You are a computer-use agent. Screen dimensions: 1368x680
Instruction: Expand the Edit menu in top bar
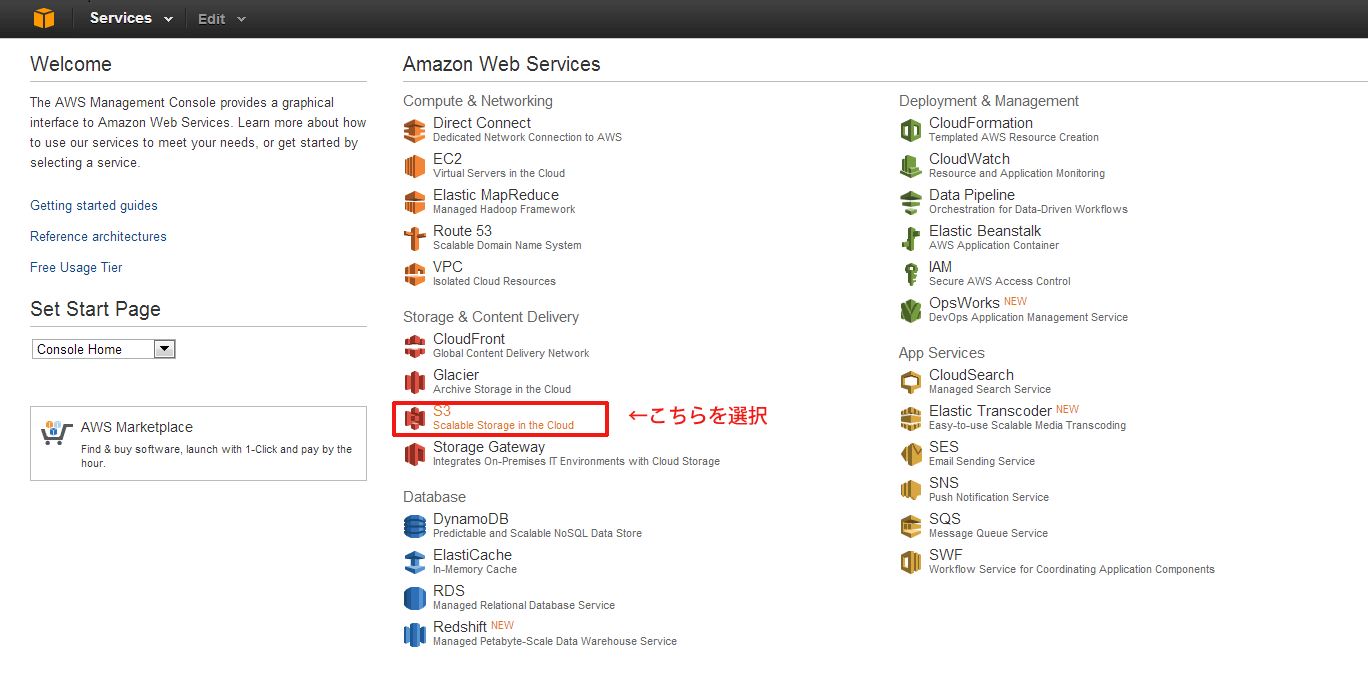(222, 19)
